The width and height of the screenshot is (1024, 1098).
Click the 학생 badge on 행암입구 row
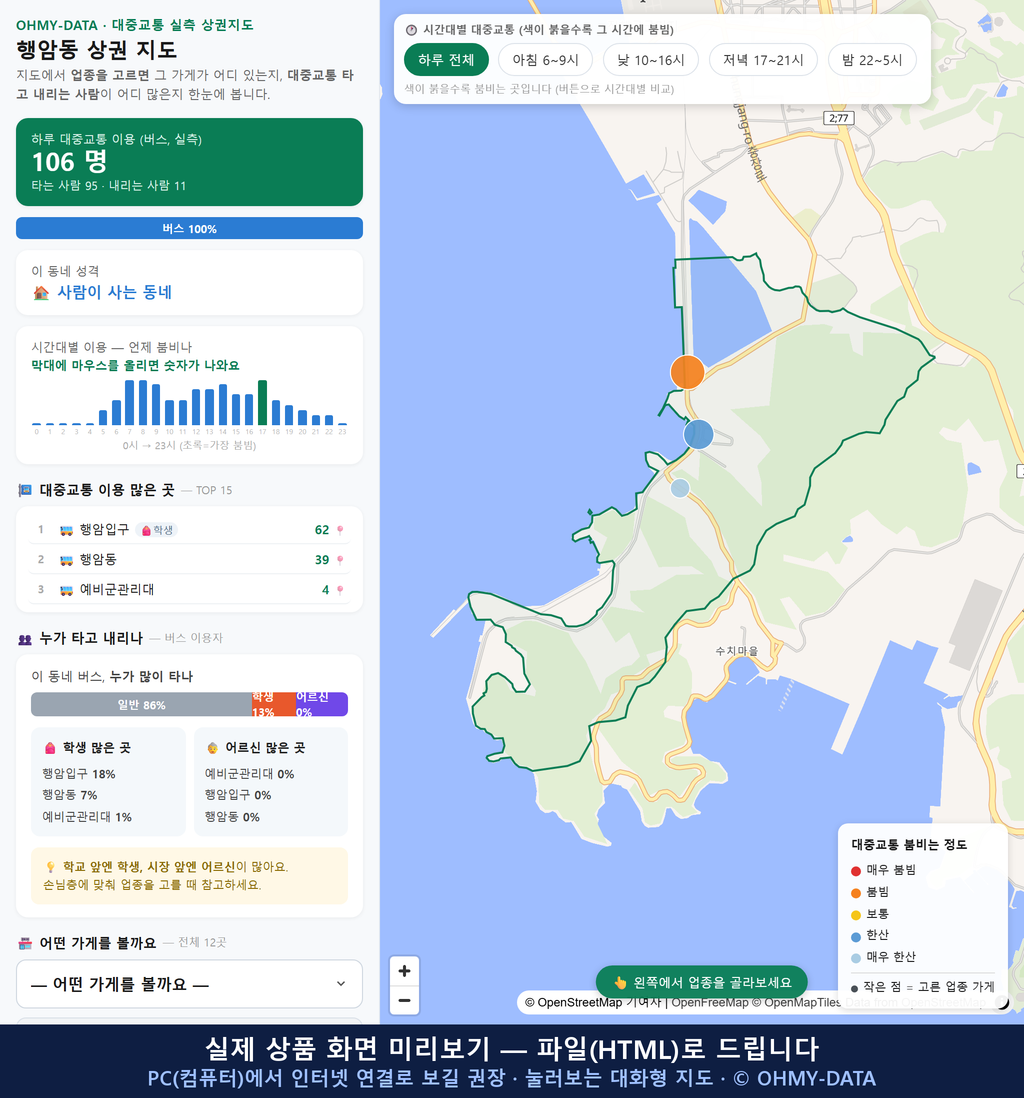(157, 530)
